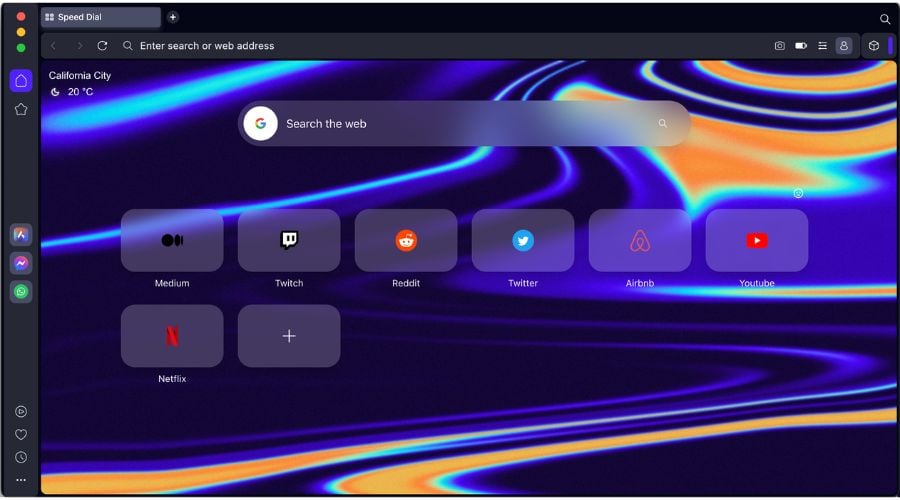900x500 pixels.
Task: Open the Reddit speed dial tile
Action: click(x=406, y=240)
